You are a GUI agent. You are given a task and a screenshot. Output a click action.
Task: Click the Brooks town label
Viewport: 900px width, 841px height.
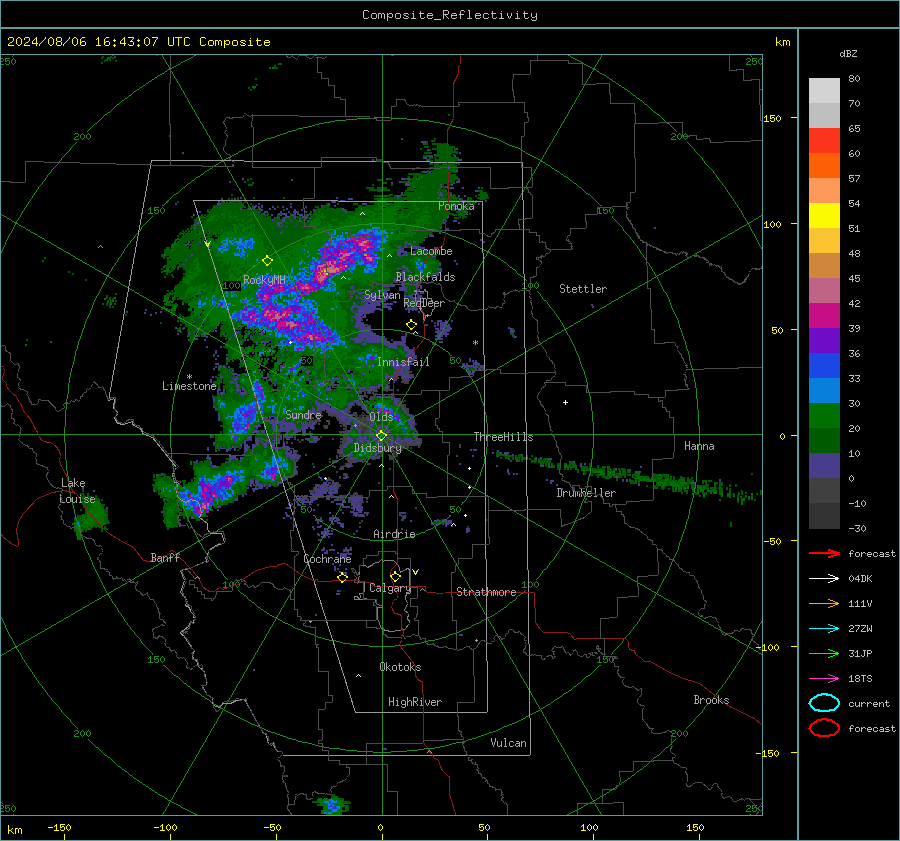point(711,700)
